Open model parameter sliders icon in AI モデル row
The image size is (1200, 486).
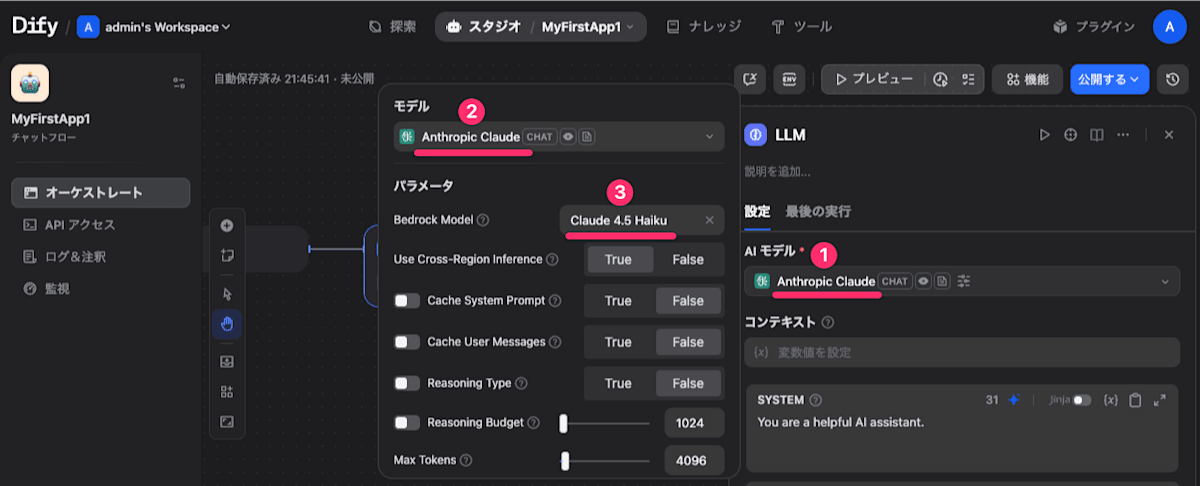click(964, 282)
